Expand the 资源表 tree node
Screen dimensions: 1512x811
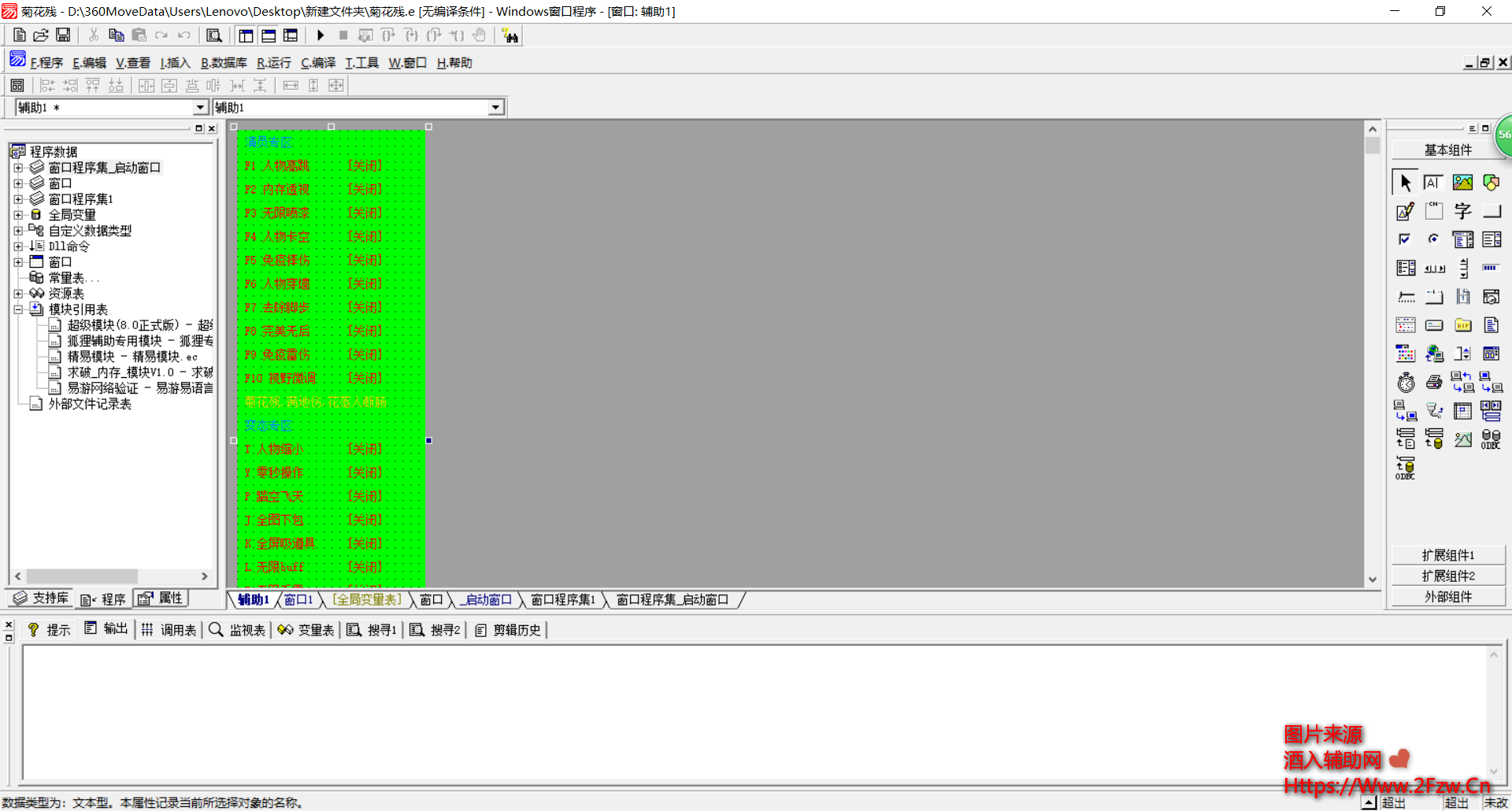18,294
